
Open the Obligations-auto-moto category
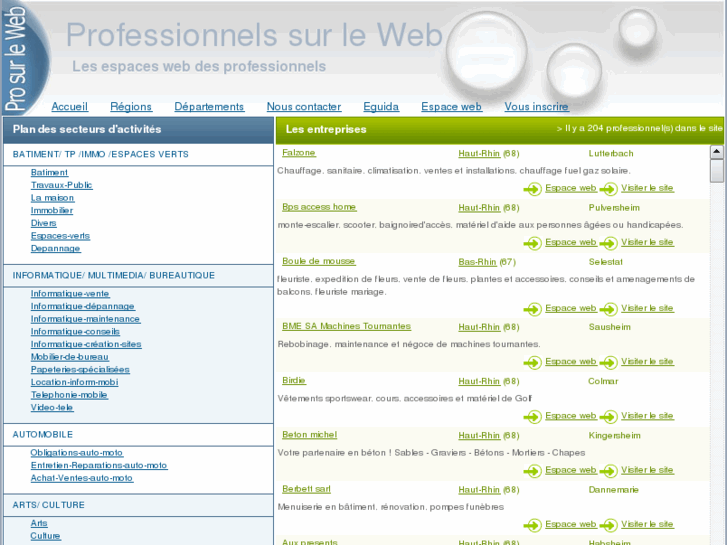[77, 453]
